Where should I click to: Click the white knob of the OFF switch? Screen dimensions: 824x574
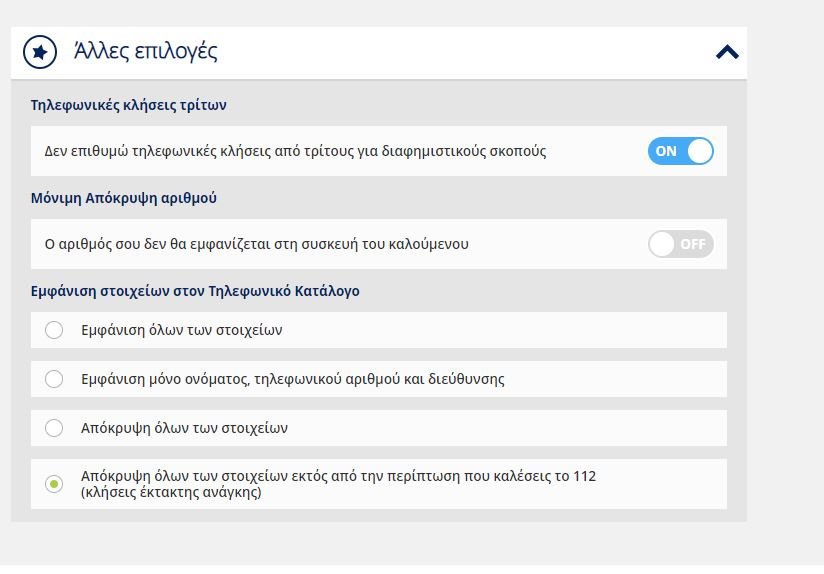(x=661, y=244)
